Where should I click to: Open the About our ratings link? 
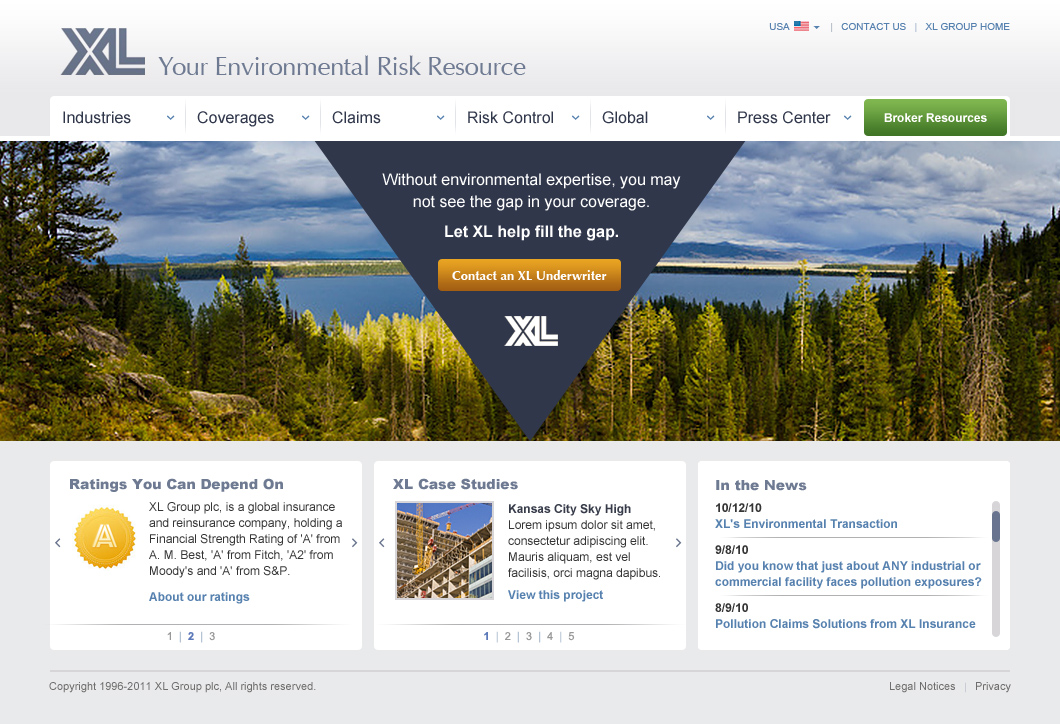coord(199,597)
